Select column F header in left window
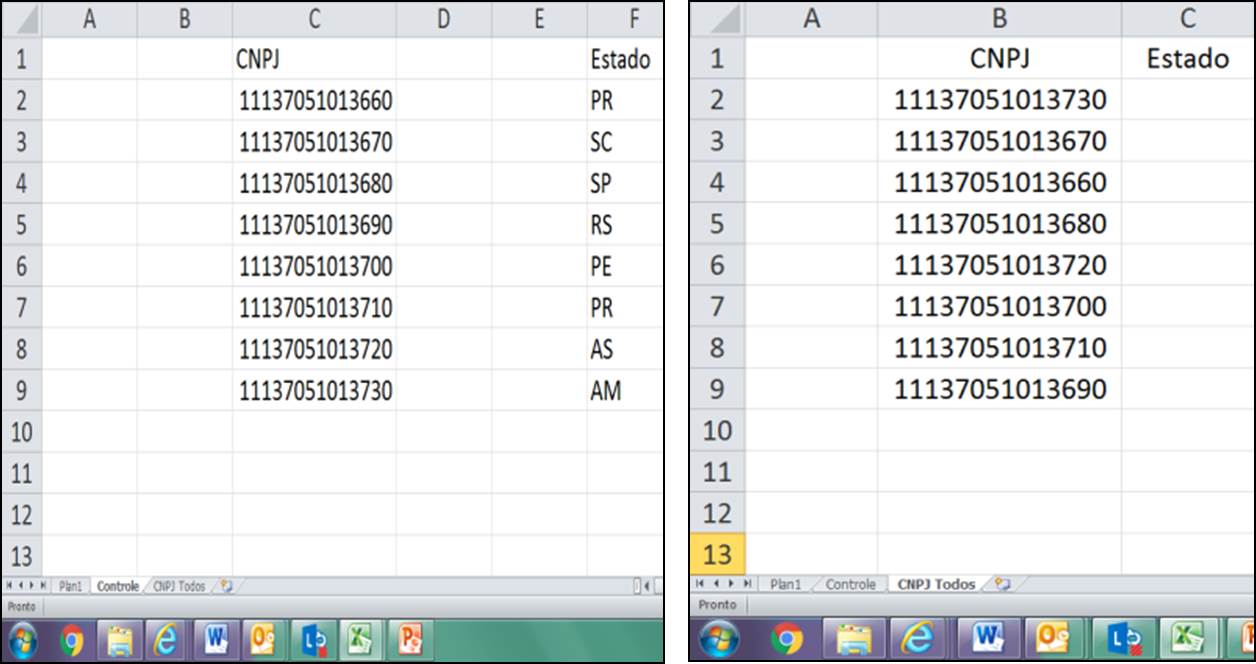The height and width of the screenshot is (664, 1256). click(625, 19)
